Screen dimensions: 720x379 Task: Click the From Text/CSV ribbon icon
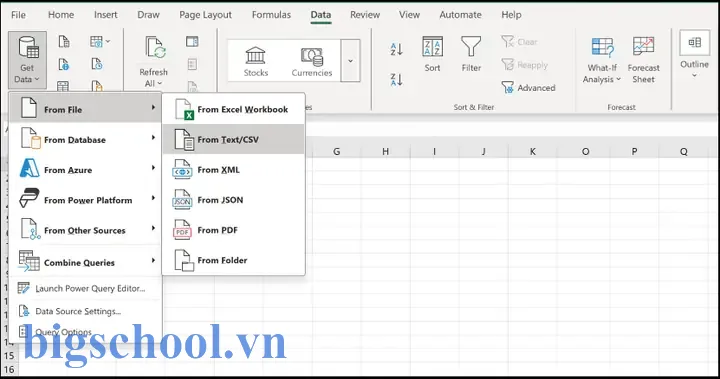64,42
